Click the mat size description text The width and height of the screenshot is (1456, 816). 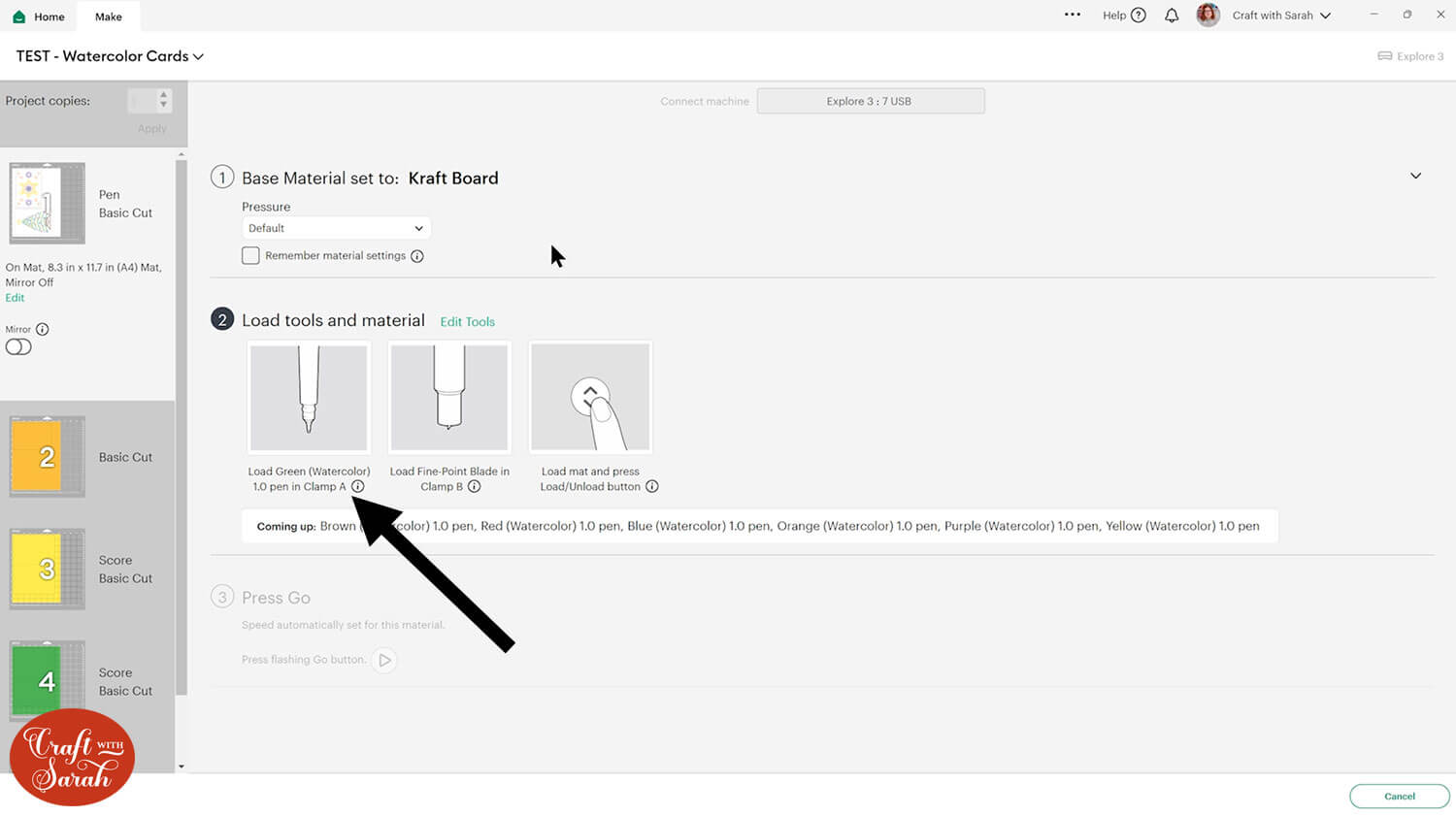point(83,275)
